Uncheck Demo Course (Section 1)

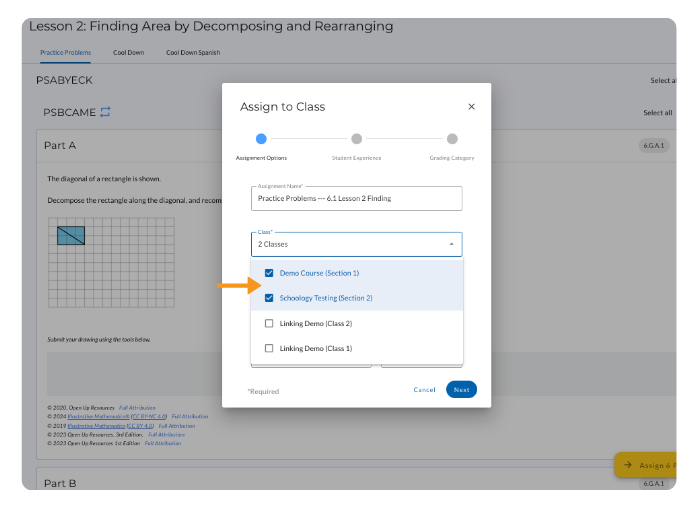click(x=269, y=273)
